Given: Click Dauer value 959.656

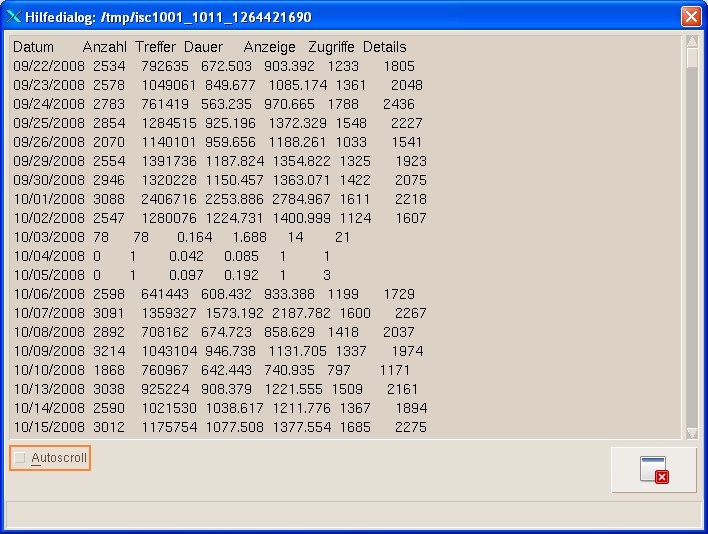Looking at the screenshot, I should [x=230, y=142].
